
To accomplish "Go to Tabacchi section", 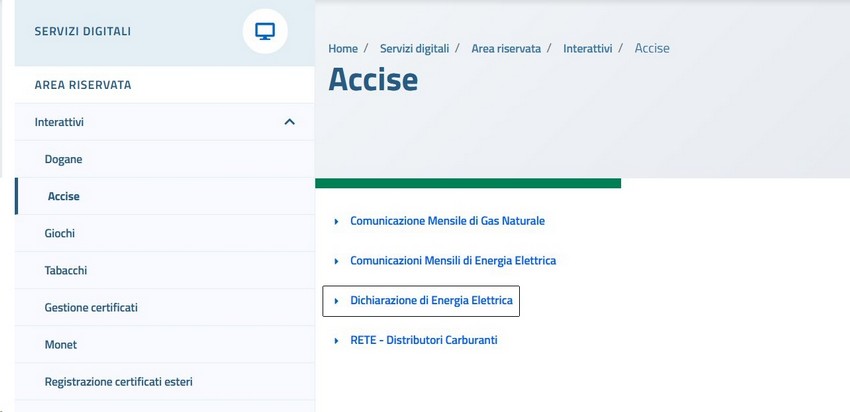I will 66,271.
